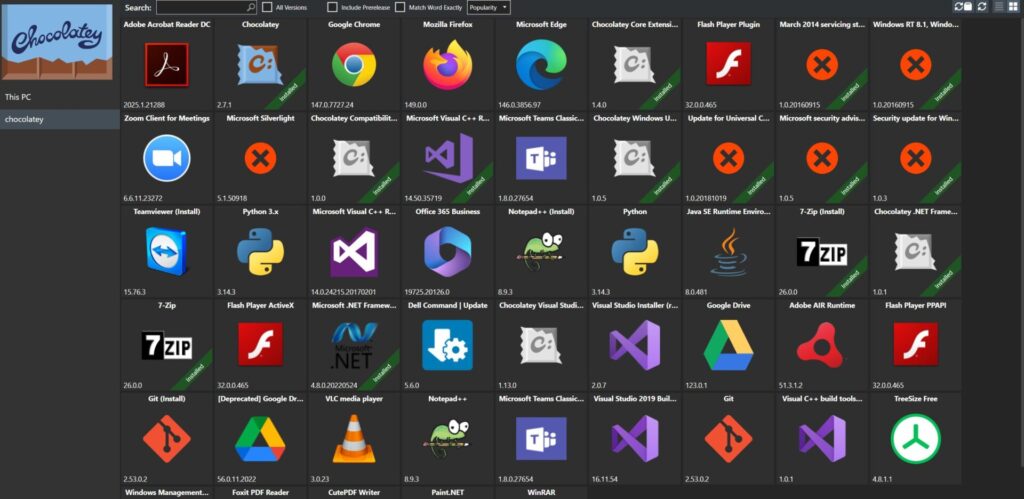
Task: Click version text 147.0.7727.24
Action: [x=332, y=105]
